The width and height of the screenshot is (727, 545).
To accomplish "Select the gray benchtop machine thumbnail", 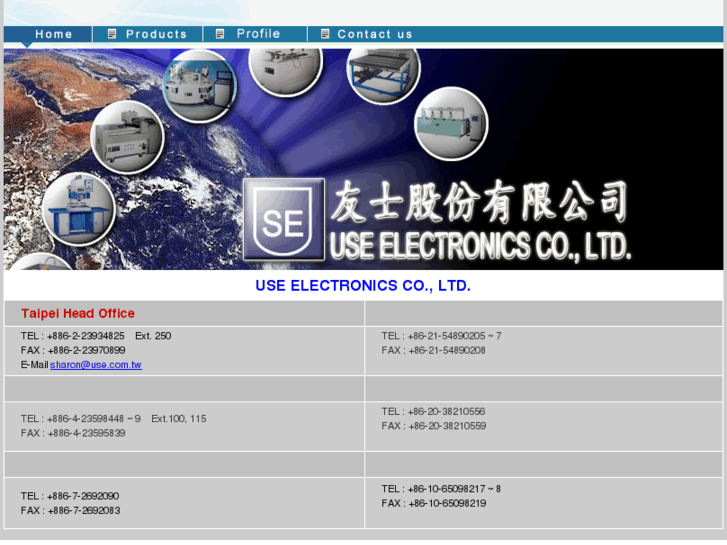I will coord(128,137).
